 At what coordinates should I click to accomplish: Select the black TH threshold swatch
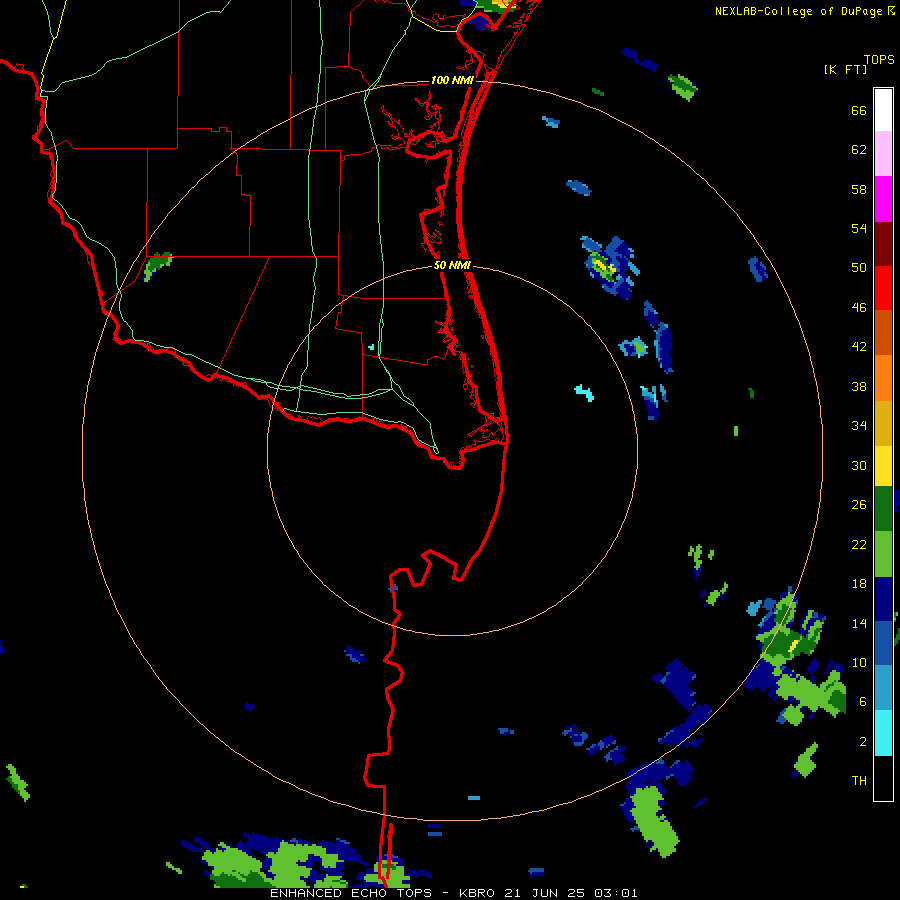[883, 778]
